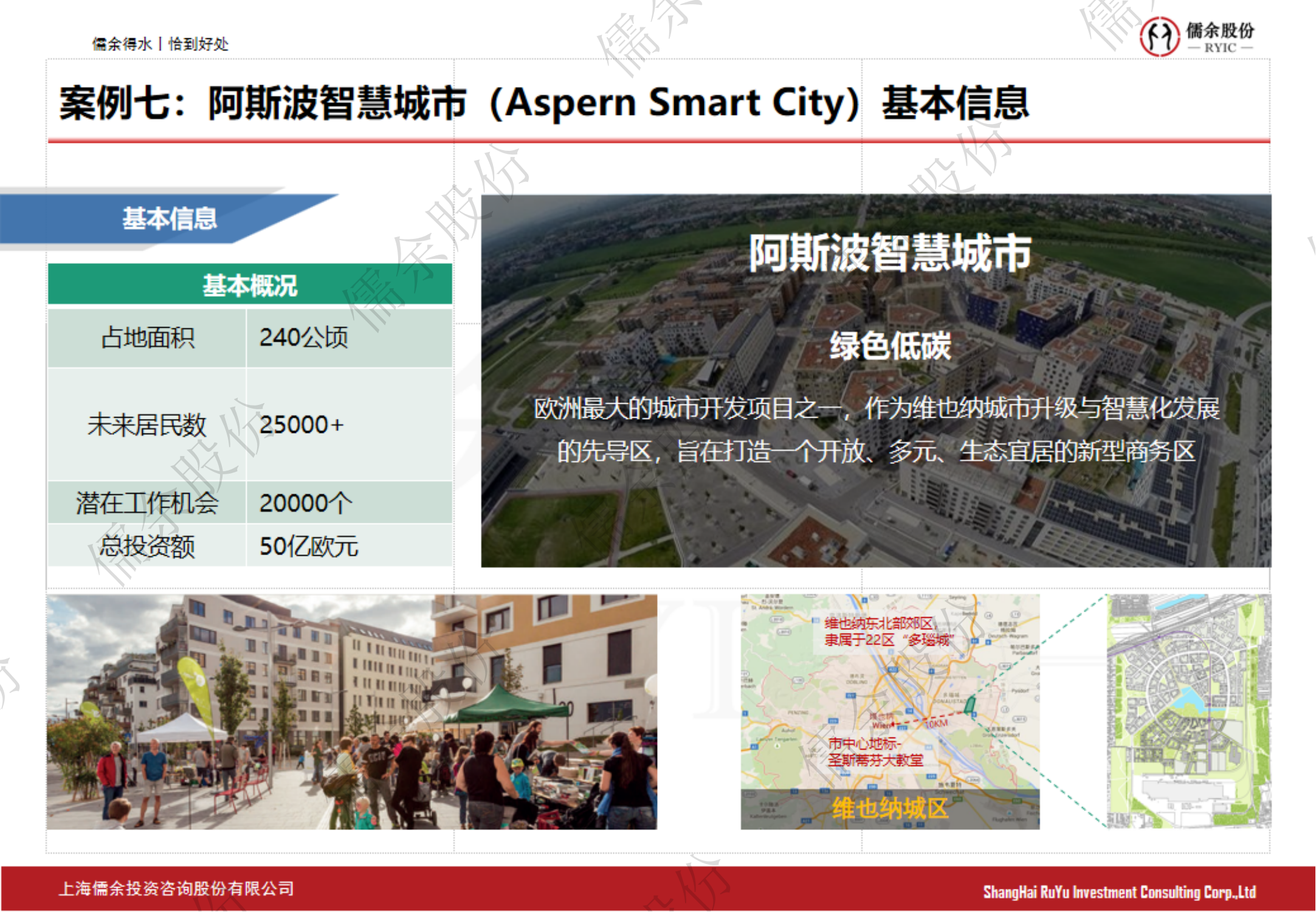Select the street market photo
This screenshot has height=912, width=1316.
[x=351, y=712]
